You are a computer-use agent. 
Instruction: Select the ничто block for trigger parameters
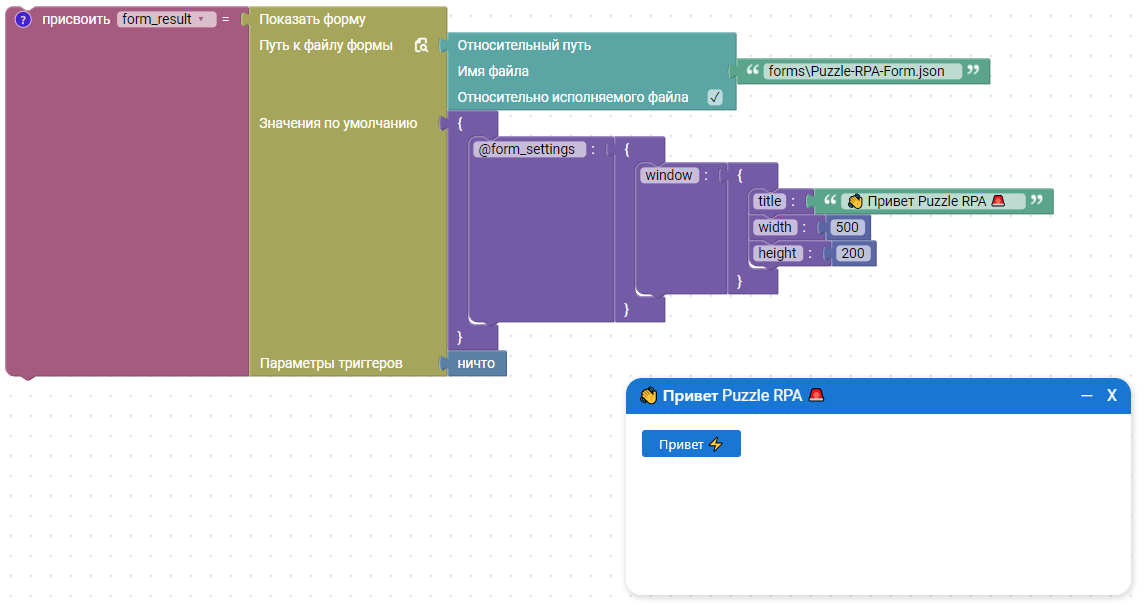point(477,363)
